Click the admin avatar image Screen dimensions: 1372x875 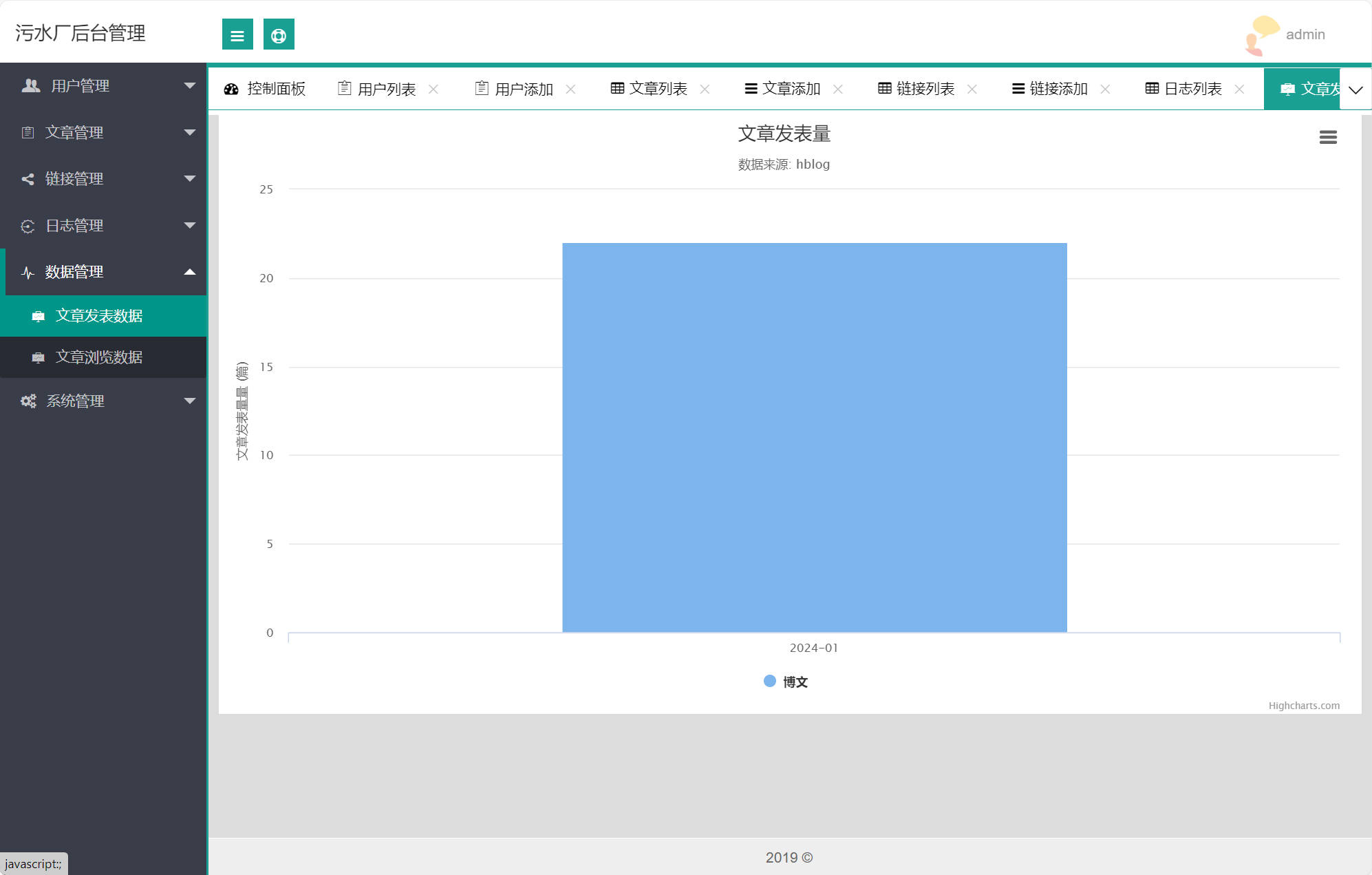1262,34
